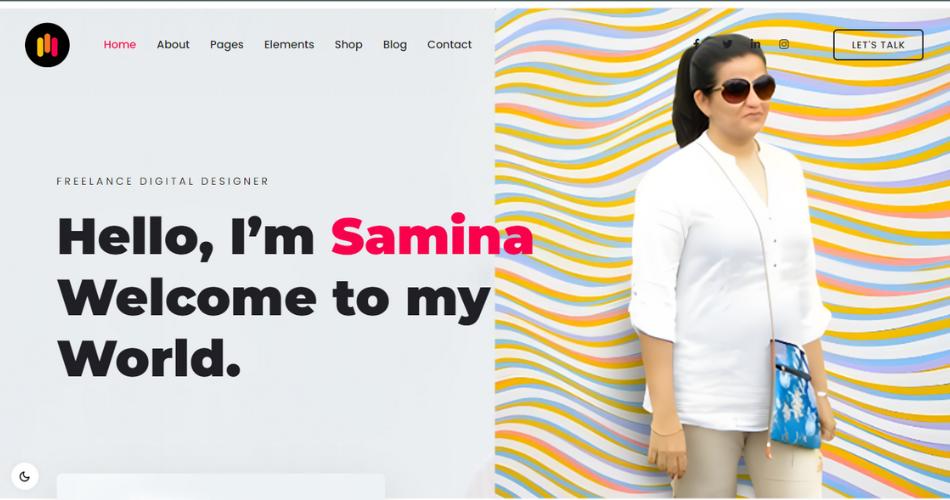This screenshot has height=500, width=950.
Task: Toggle dark mode with moon icon
Action: [x=25, y=476]
